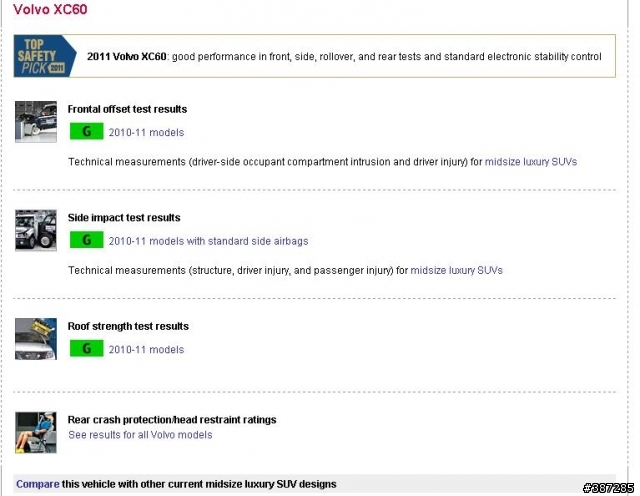Image resolution: width=640 pixels, height=496 pixels.
Task: Open 2010-11 models with standard side airbags link
Action: pyautogui.click(x=208, y=241)
